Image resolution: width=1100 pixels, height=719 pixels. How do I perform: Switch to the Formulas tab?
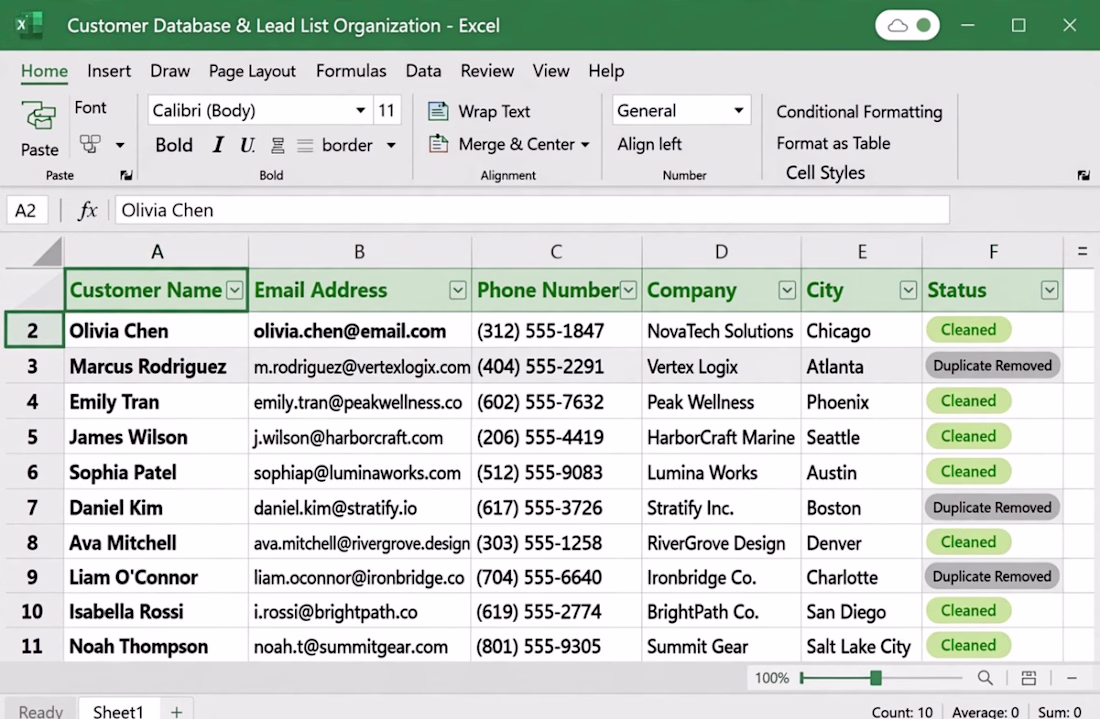[x=351, y=71]
